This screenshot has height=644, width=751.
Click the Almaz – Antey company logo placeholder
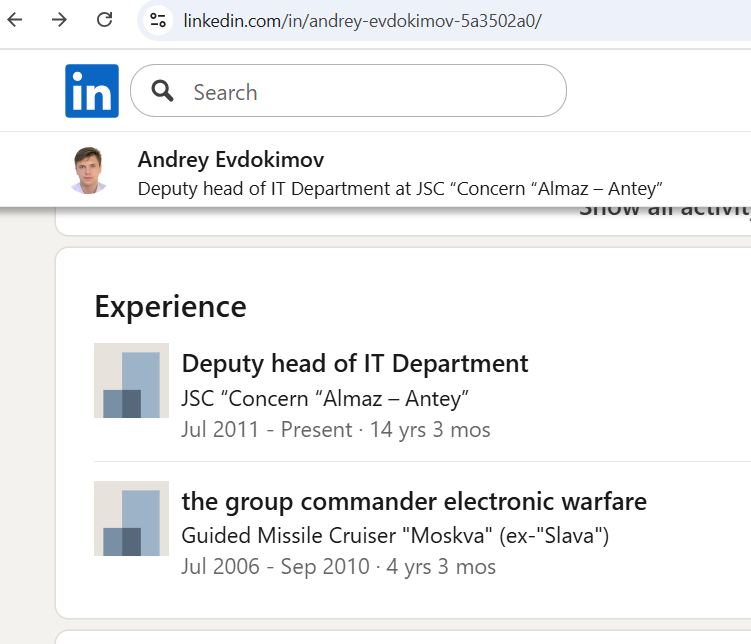pyautogui.click(x=131, y=380)
